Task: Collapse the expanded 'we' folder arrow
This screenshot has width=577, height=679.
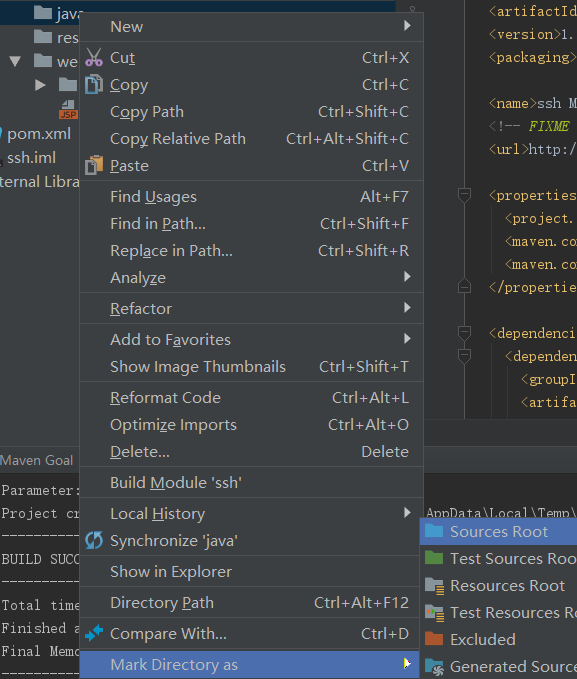Action: (x=15, y=61)
